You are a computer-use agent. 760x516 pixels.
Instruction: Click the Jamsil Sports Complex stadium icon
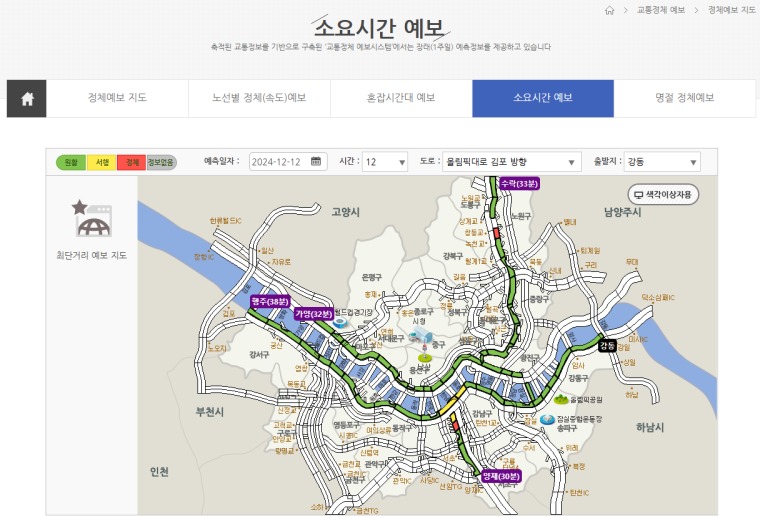tap(547, 419)
